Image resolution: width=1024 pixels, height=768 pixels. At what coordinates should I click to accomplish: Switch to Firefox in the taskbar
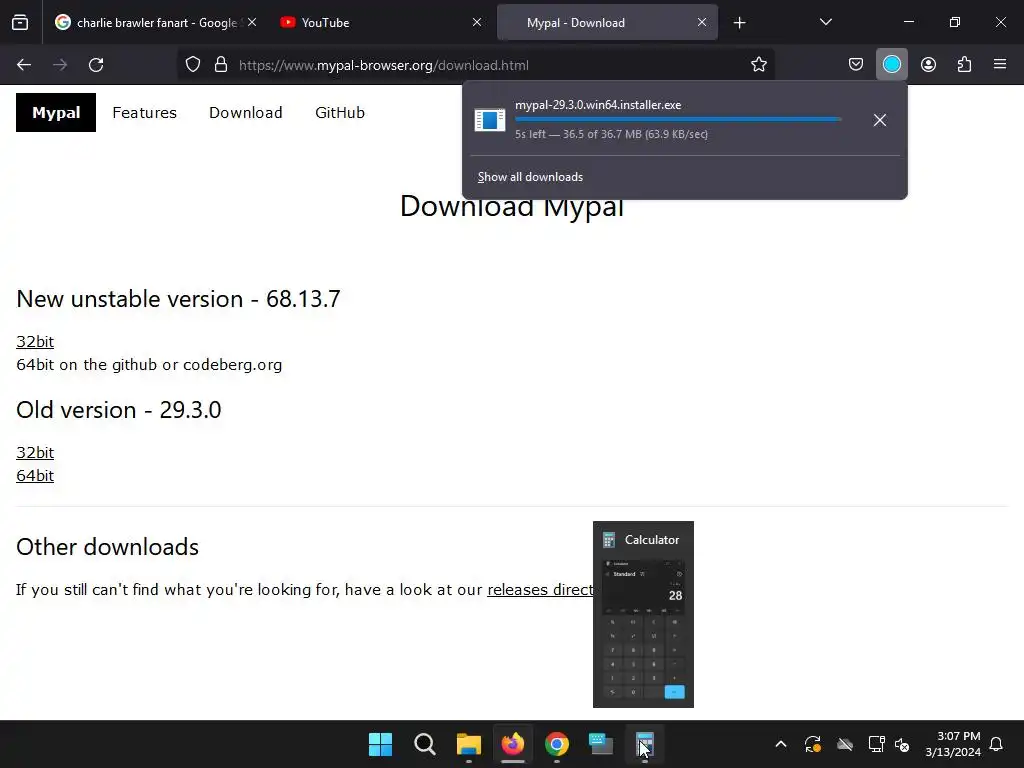[x=513, y=744]
